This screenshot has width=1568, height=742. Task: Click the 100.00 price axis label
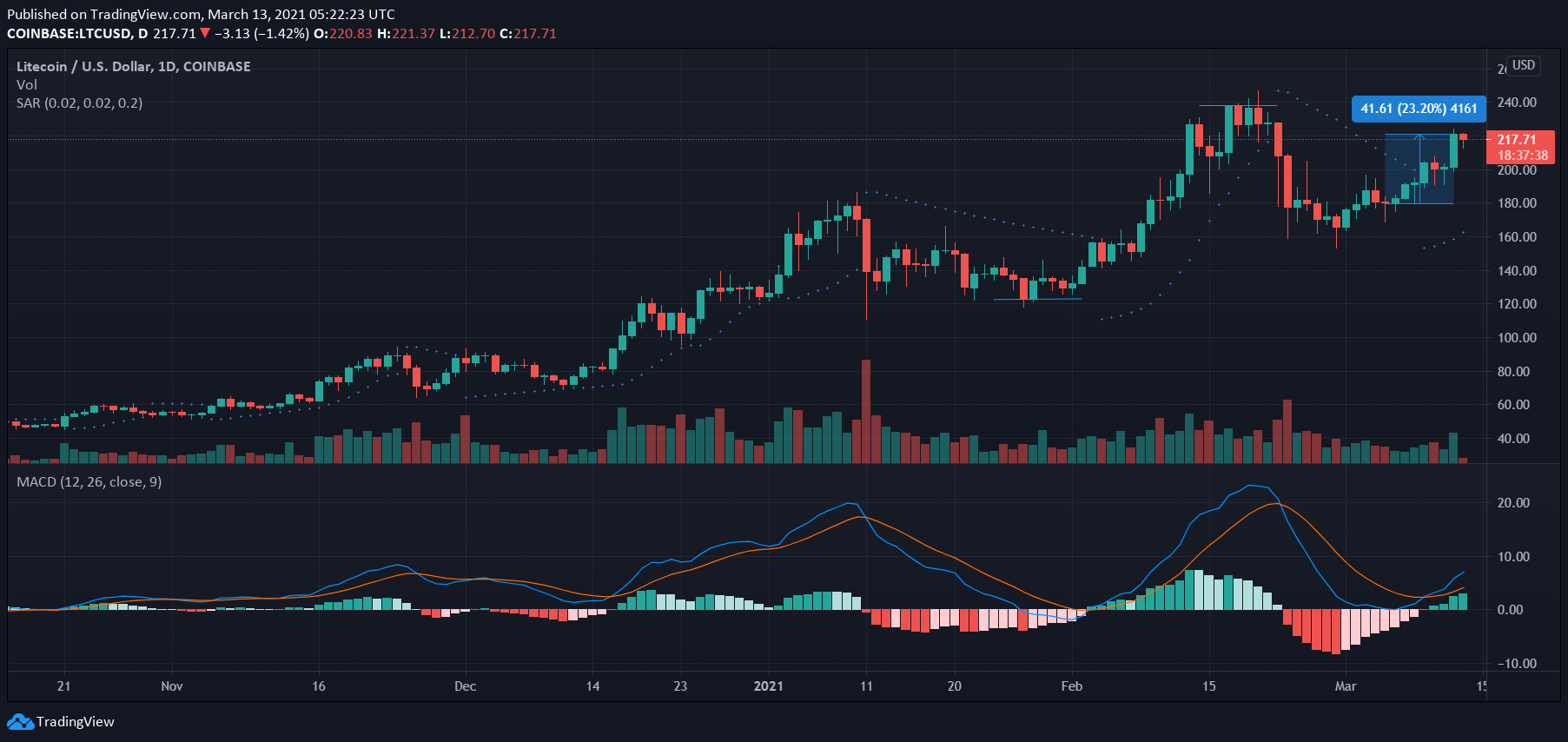point(1517,338)
